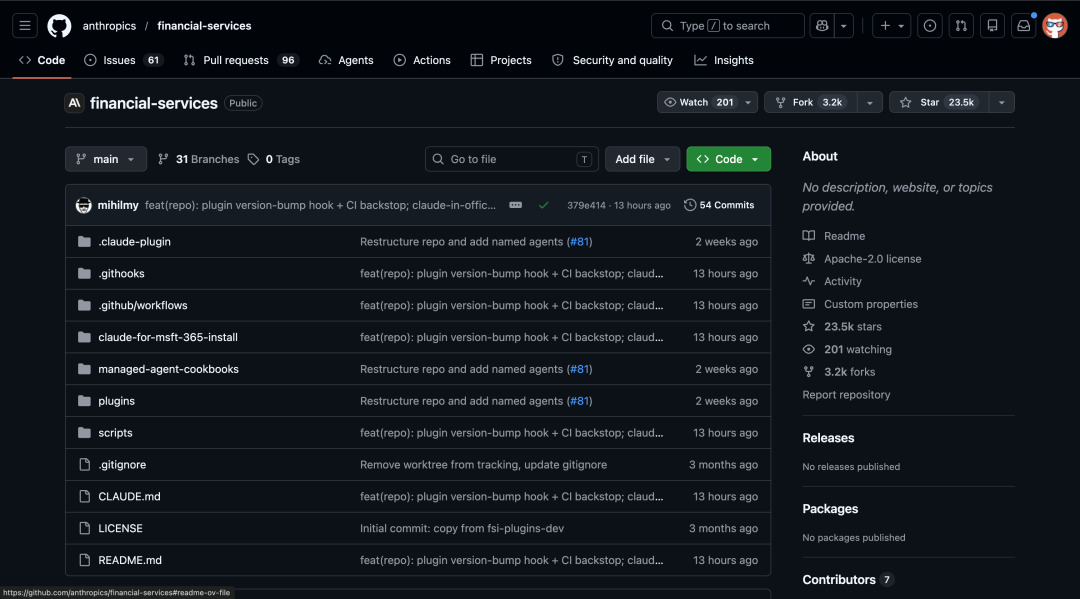Viewport: 1080px width, 599px height.
Task: Open the anthropics organization breadcrumb
Action: [110, 26]
